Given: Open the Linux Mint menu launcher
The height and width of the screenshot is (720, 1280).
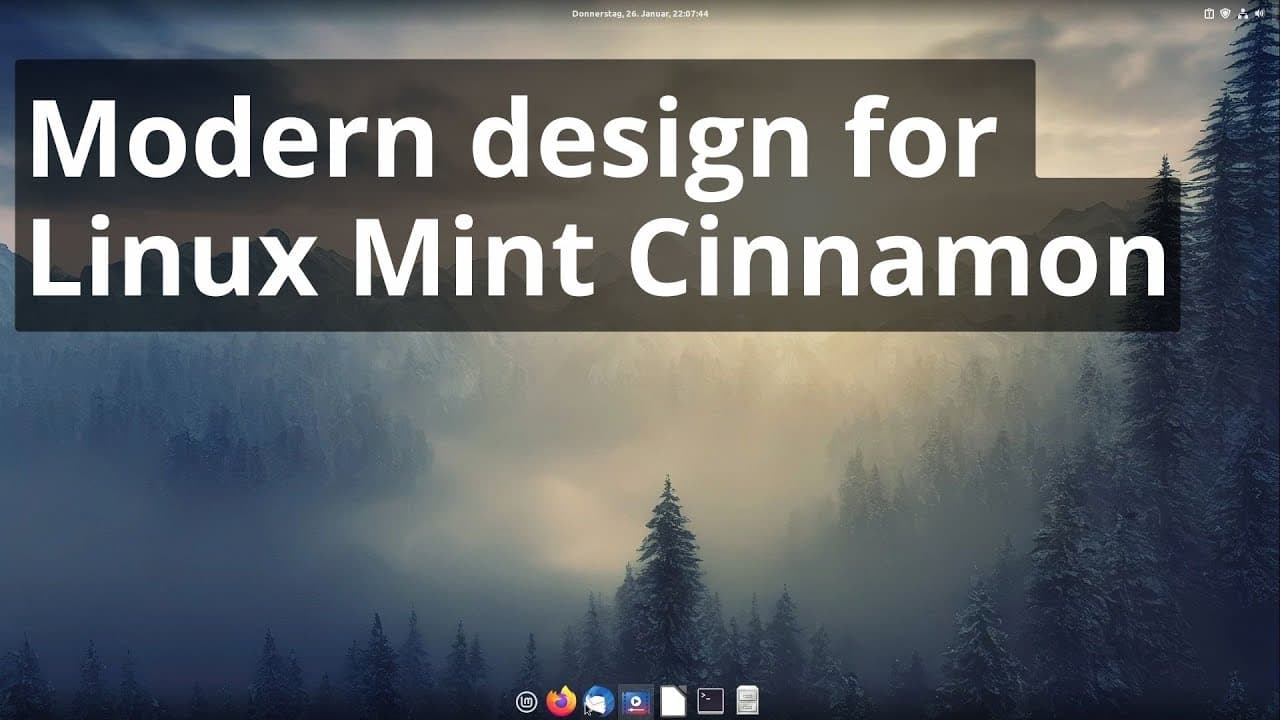Looking at the screenshot, I should coord(526,702).
